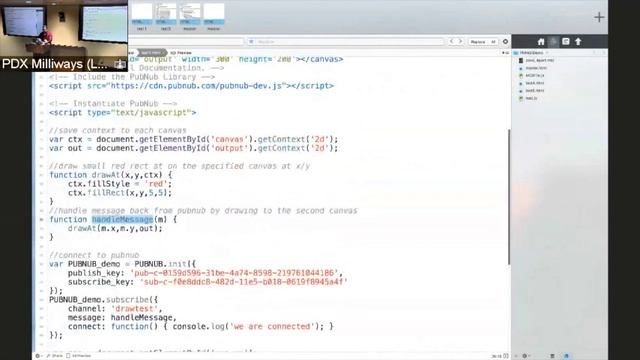Open the third file with green js icon

tap(531, 76)
